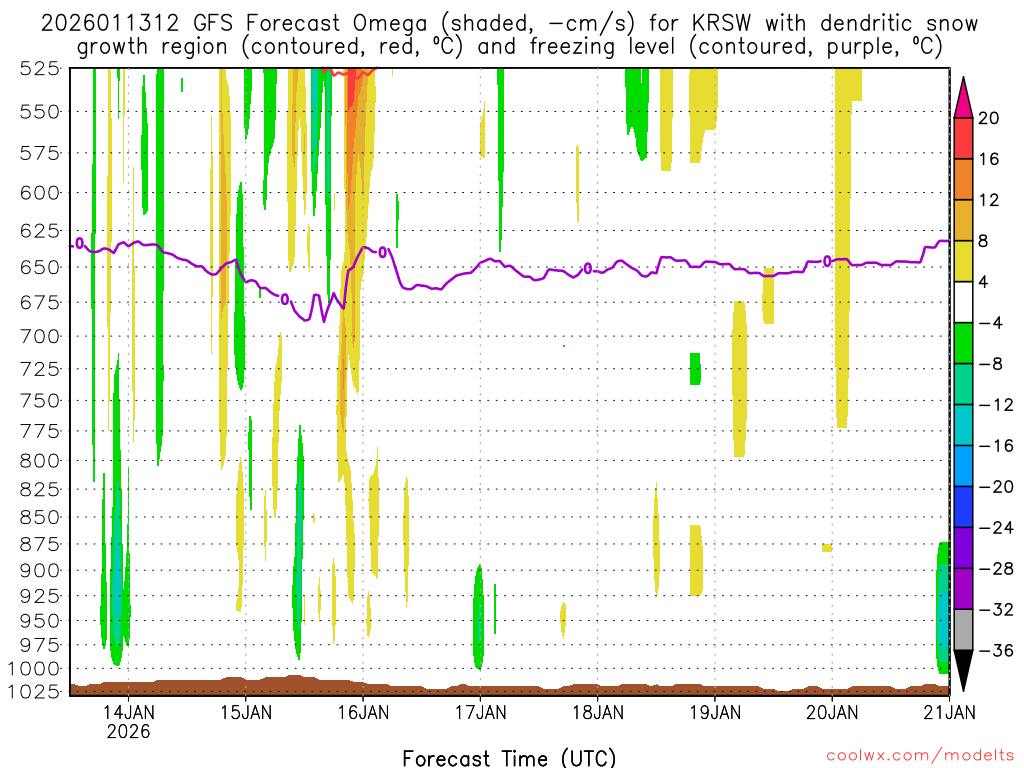Click the chart title line starting 2026011312 GFS
This screenshot has width=1024, height=768.
tap(509, 24)
